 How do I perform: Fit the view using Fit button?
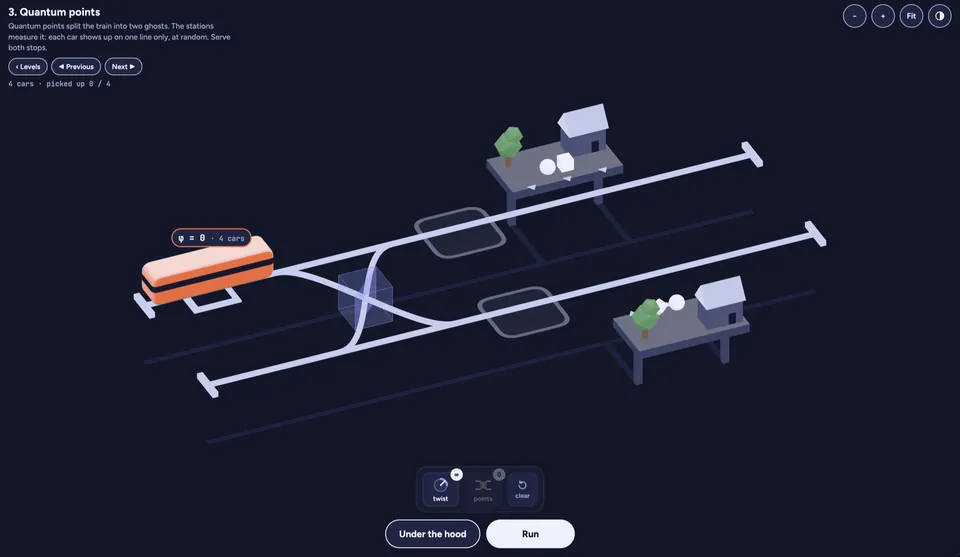pos(911,16)
